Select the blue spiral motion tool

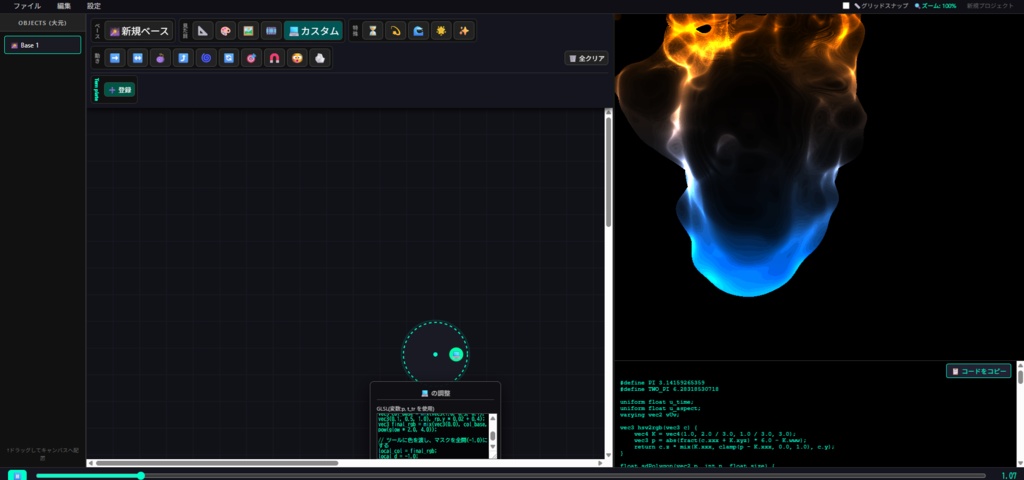[206, 58]
